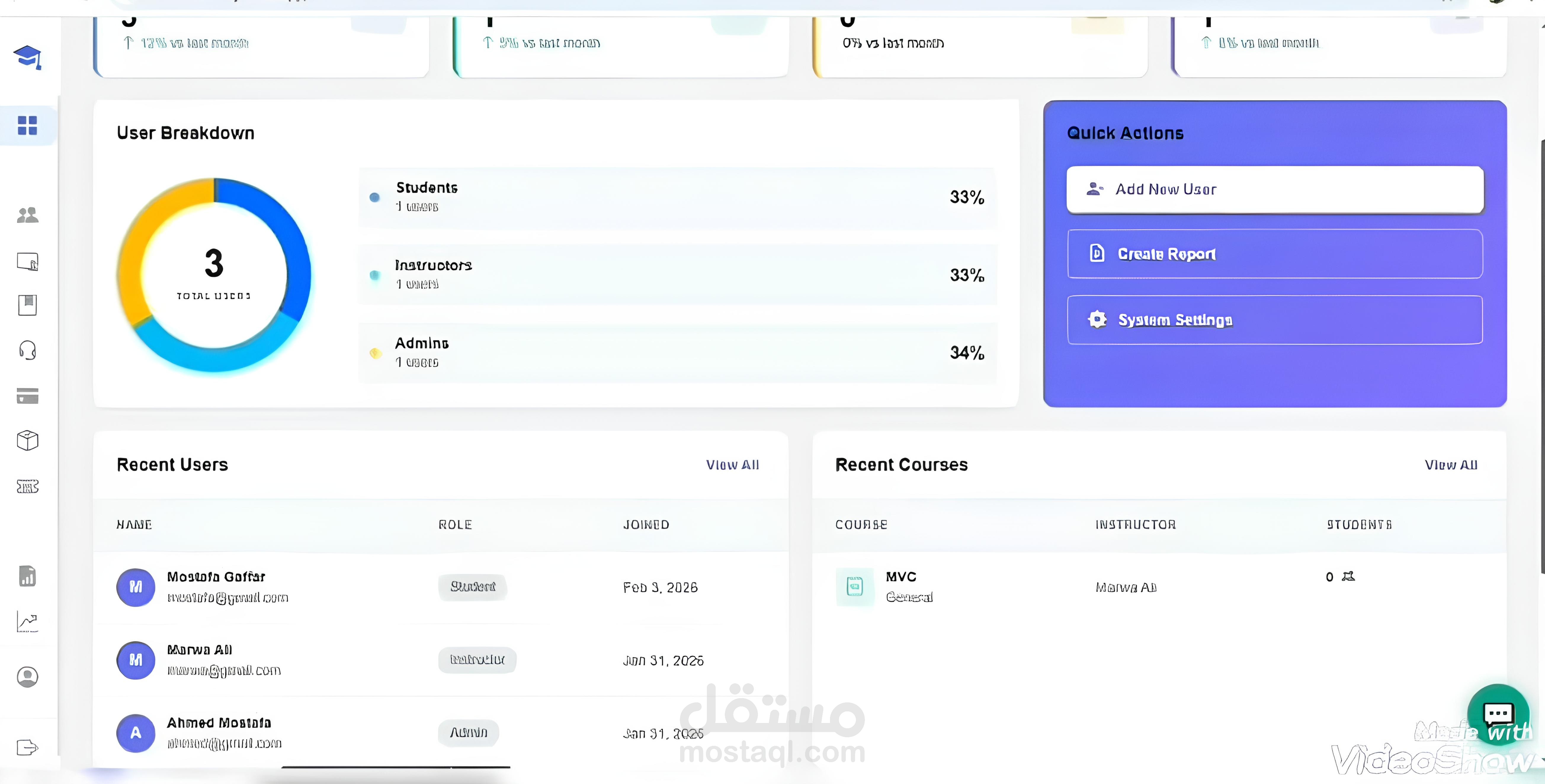Open the coupon ticket icon in sidebar
Image resolution: width=1545 pixels, height=784 pixels.
point(28,486)
